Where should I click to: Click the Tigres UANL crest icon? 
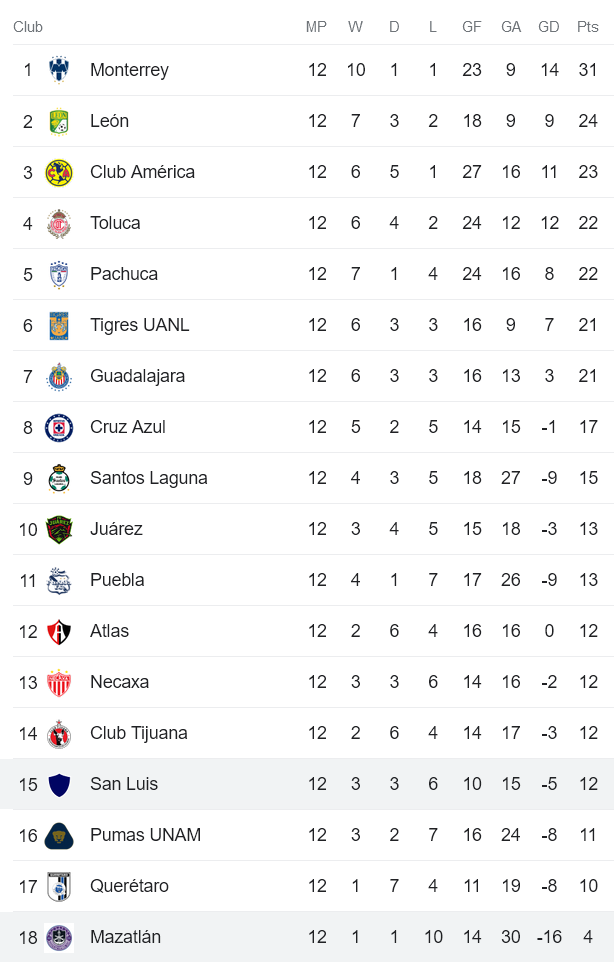(x=59, y=325)
